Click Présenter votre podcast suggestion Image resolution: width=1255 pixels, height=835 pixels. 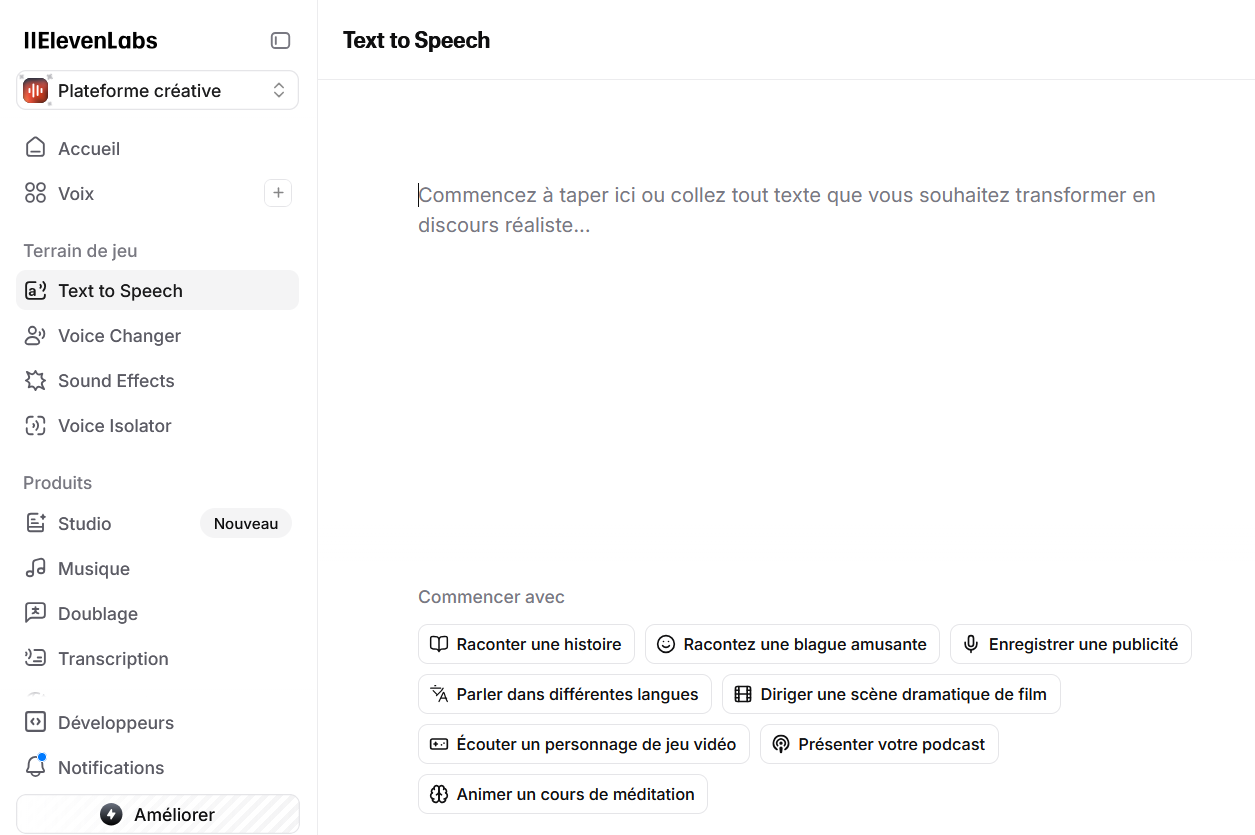(878, 744)
